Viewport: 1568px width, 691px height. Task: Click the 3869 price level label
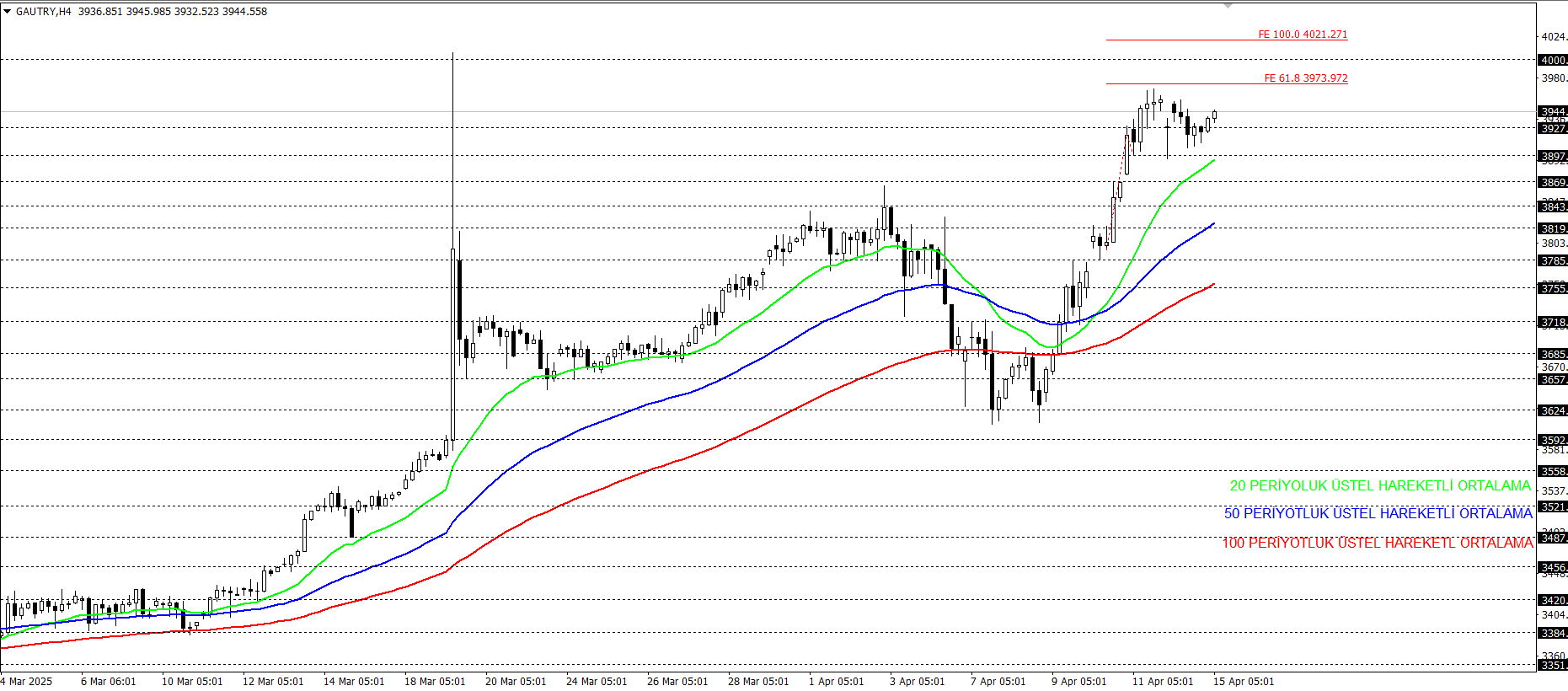(x=1553, y=182)
